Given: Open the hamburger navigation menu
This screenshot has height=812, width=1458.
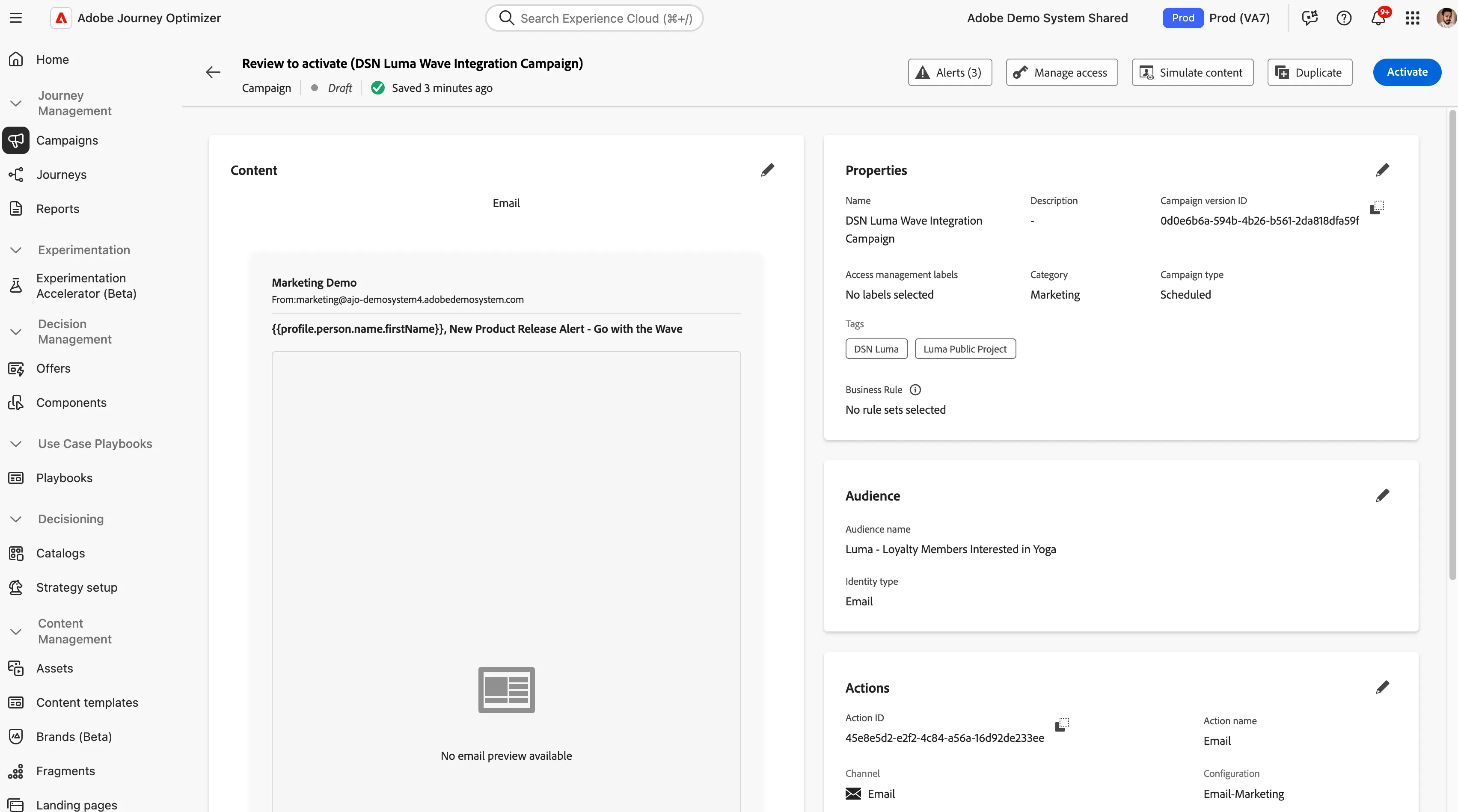Looking at the screenshot, I should 16,18.
